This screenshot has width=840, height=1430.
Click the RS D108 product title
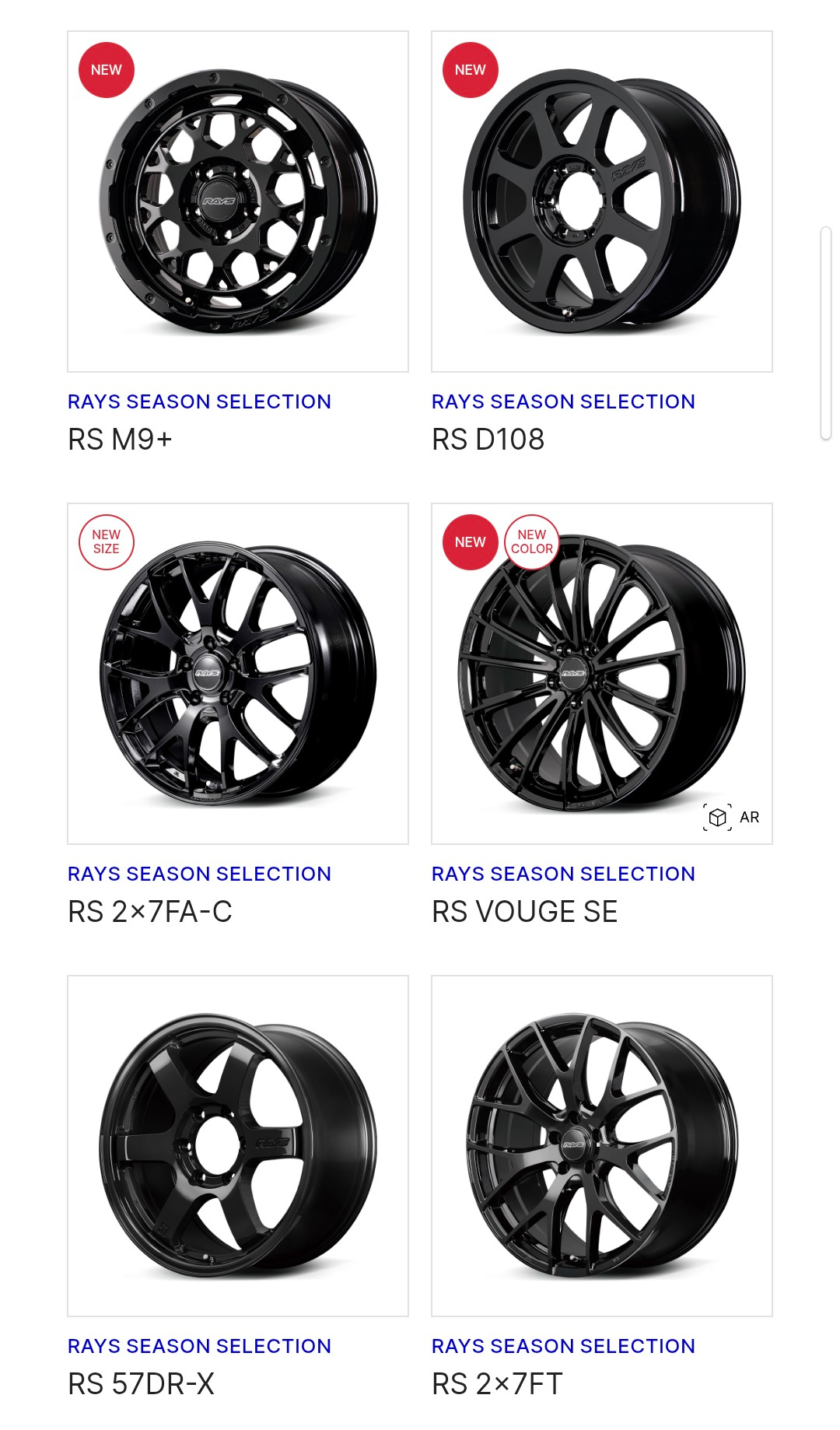pyautogui.click(x=488, y=440)
